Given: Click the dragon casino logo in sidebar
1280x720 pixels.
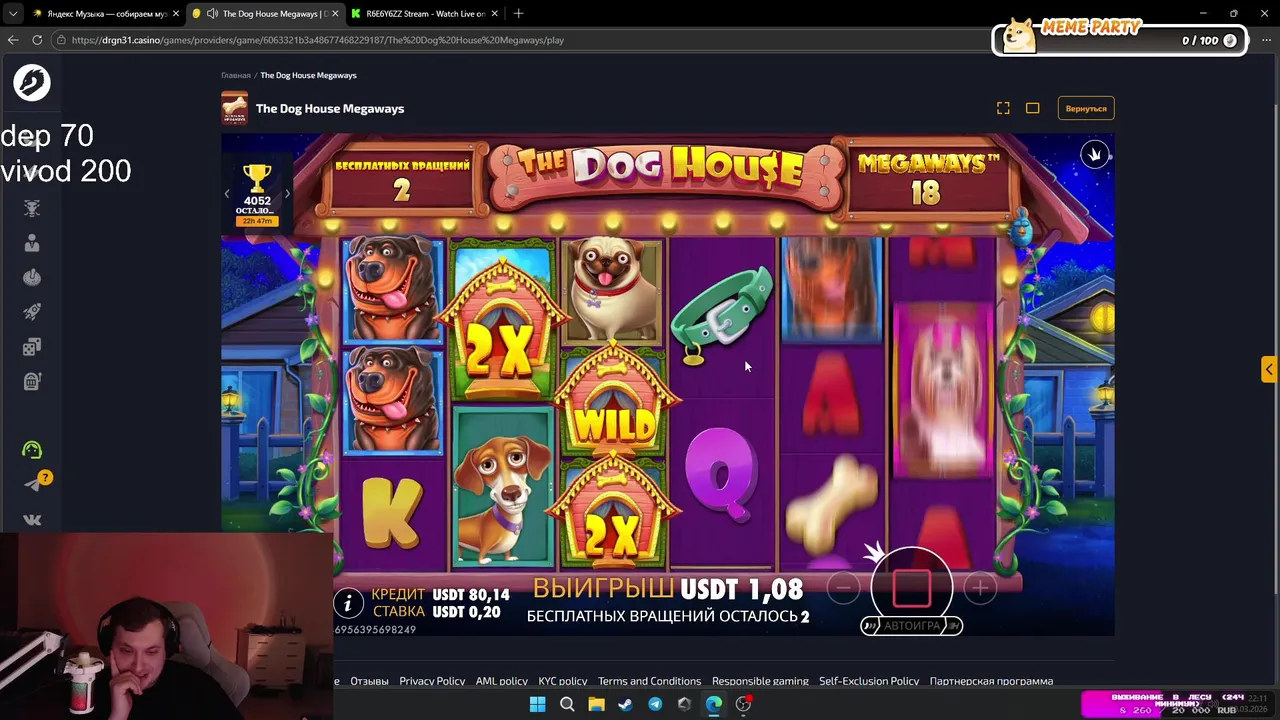Looking at the screenshot, I should (32, 82).
